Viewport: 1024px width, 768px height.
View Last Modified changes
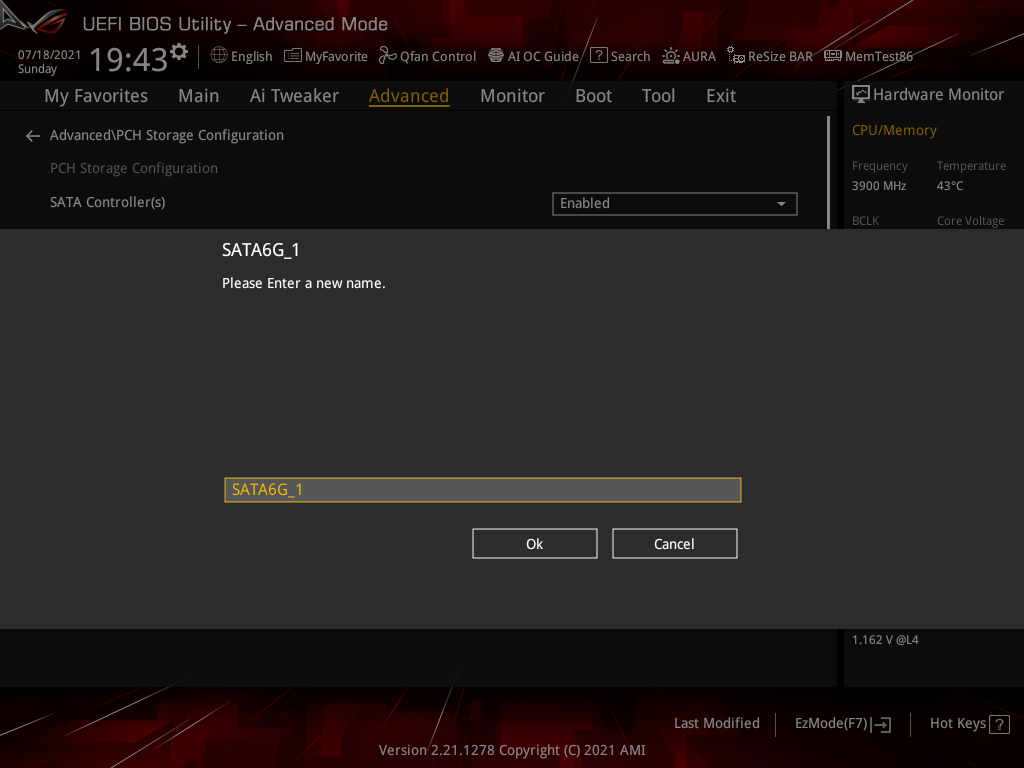click(716, 723)
